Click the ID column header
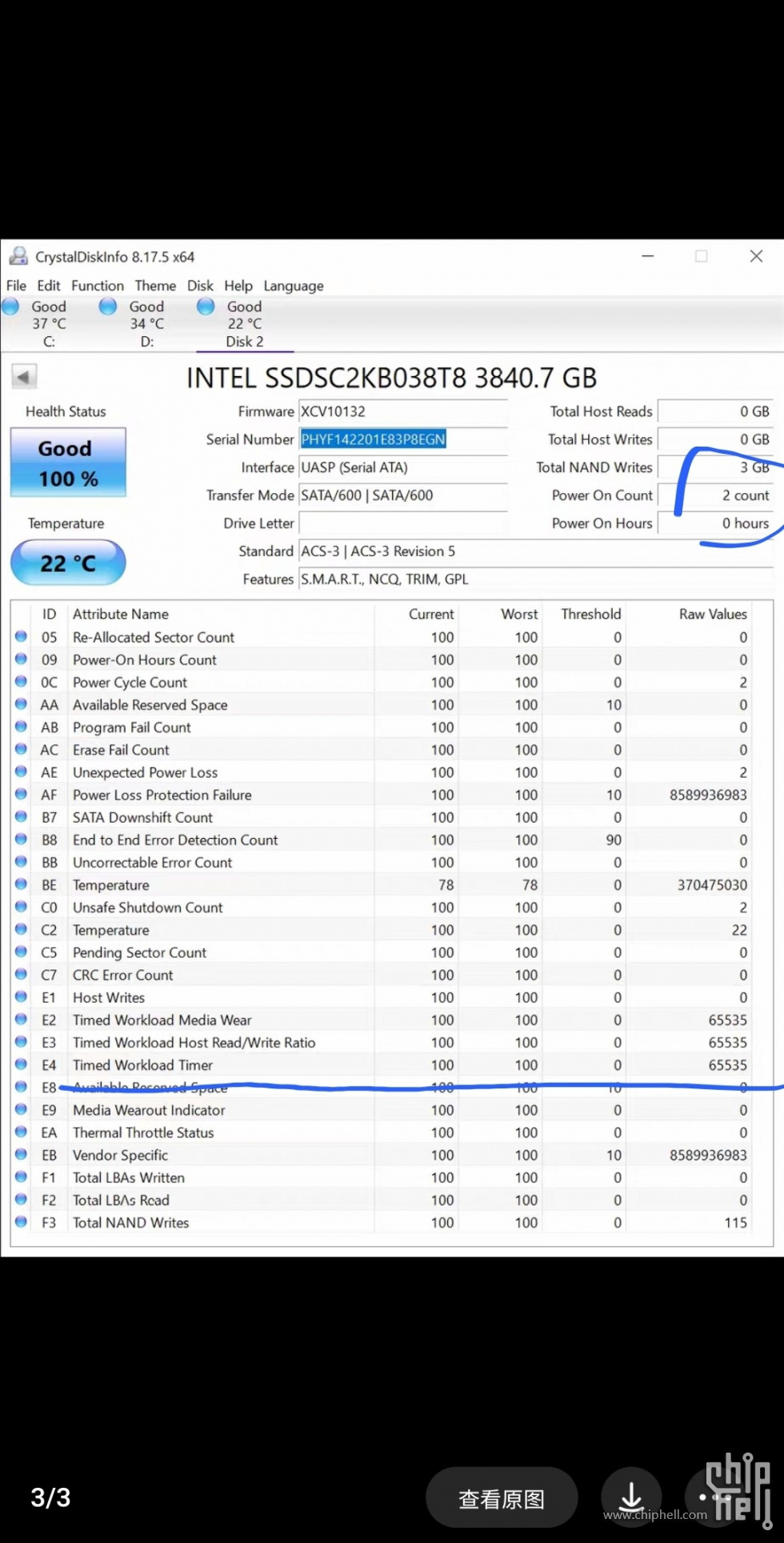The width and height of the screenshot is (784, 1543). click(x=50, y=614)
